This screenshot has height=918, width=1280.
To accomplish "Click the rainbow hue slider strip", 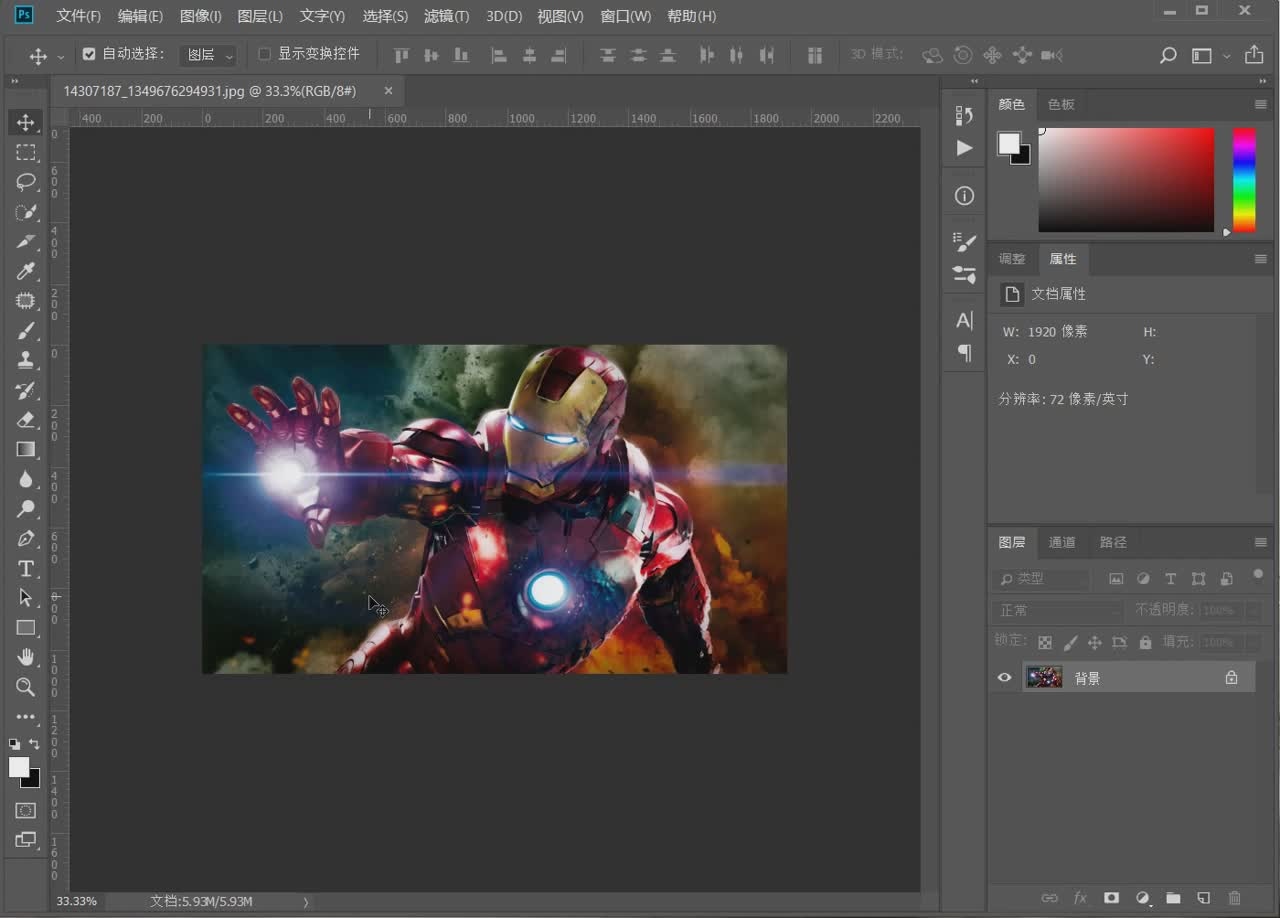I will (x=1243, y=180).
